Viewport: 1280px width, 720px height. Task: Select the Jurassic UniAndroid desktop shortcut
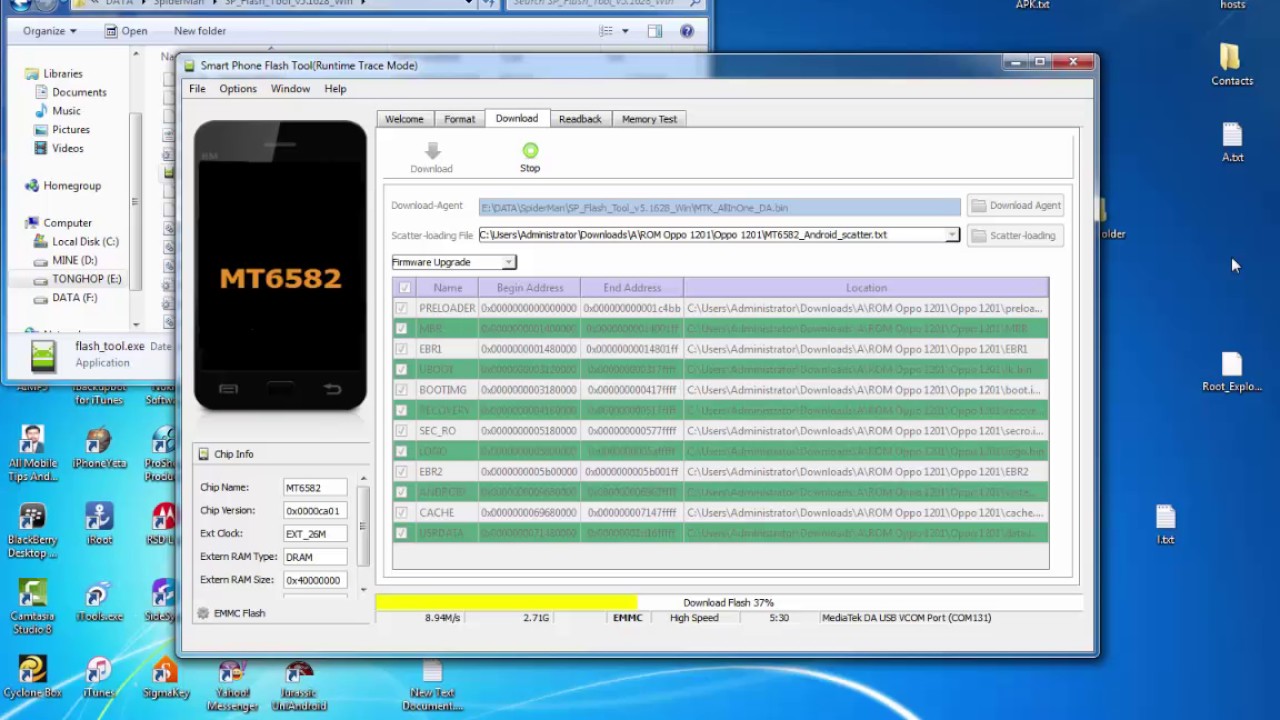pyautogui.click(x=298, y=685)
